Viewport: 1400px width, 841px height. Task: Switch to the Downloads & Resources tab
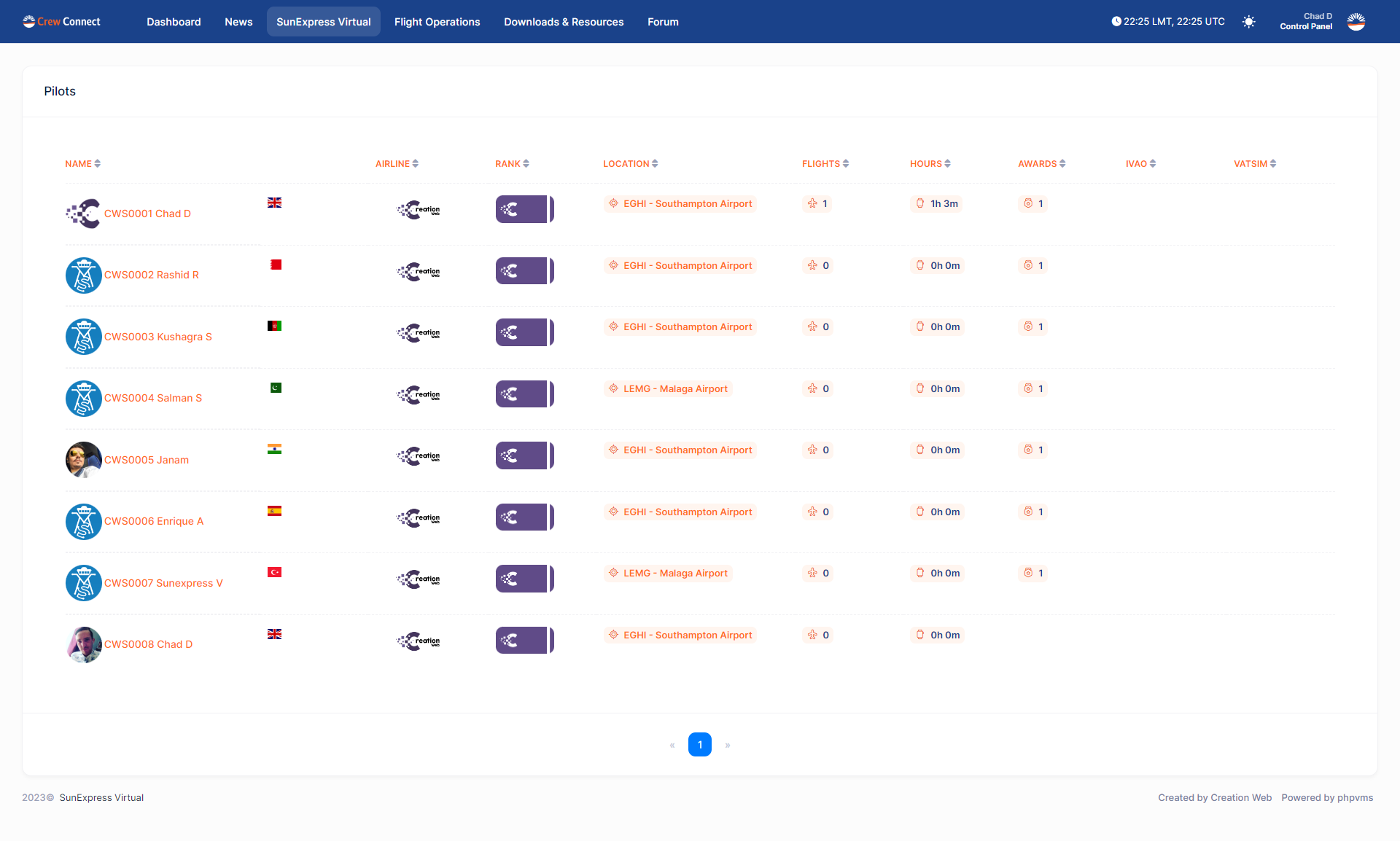(x=563, y=21)
